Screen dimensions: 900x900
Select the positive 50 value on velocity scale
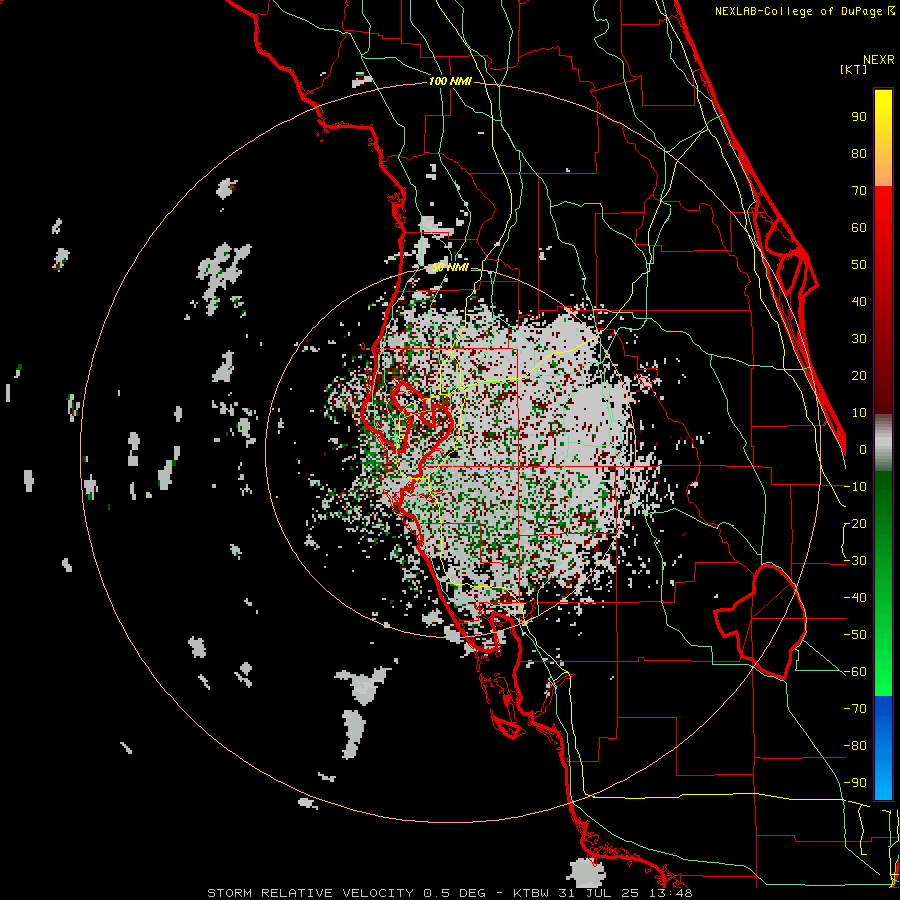859,265
